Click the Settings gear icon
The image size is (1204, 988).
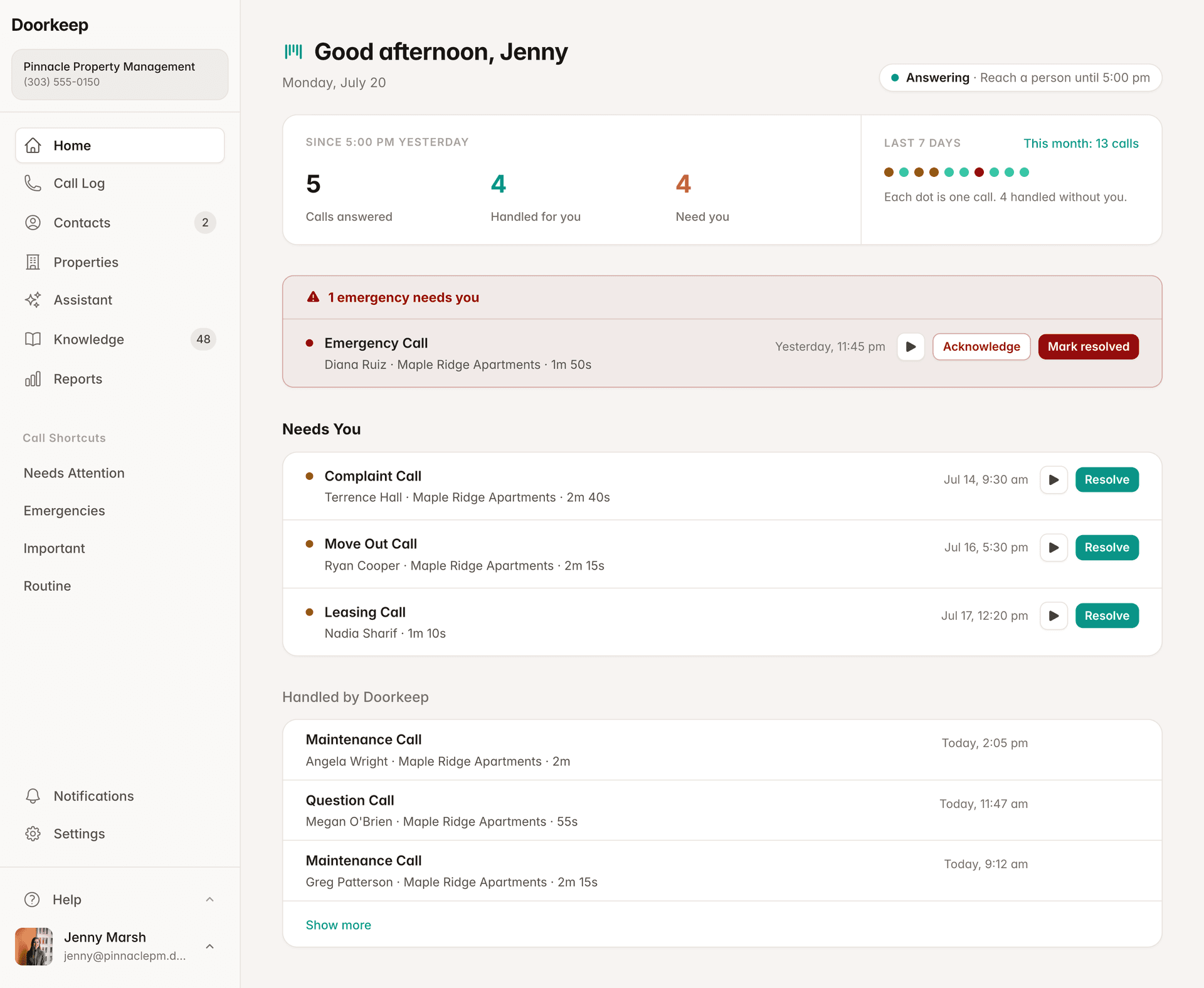tap(33, 834)
